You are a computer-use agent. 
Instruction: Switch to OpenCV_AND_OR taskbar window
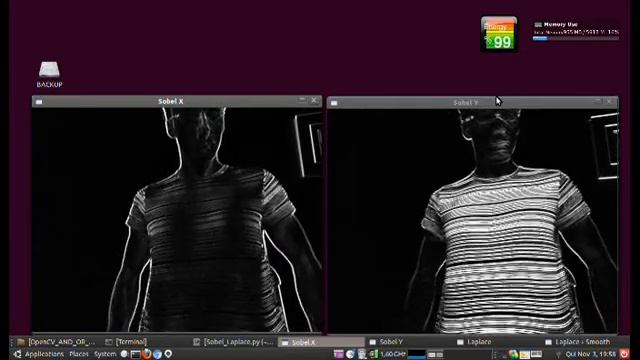[x=57, y=342]
